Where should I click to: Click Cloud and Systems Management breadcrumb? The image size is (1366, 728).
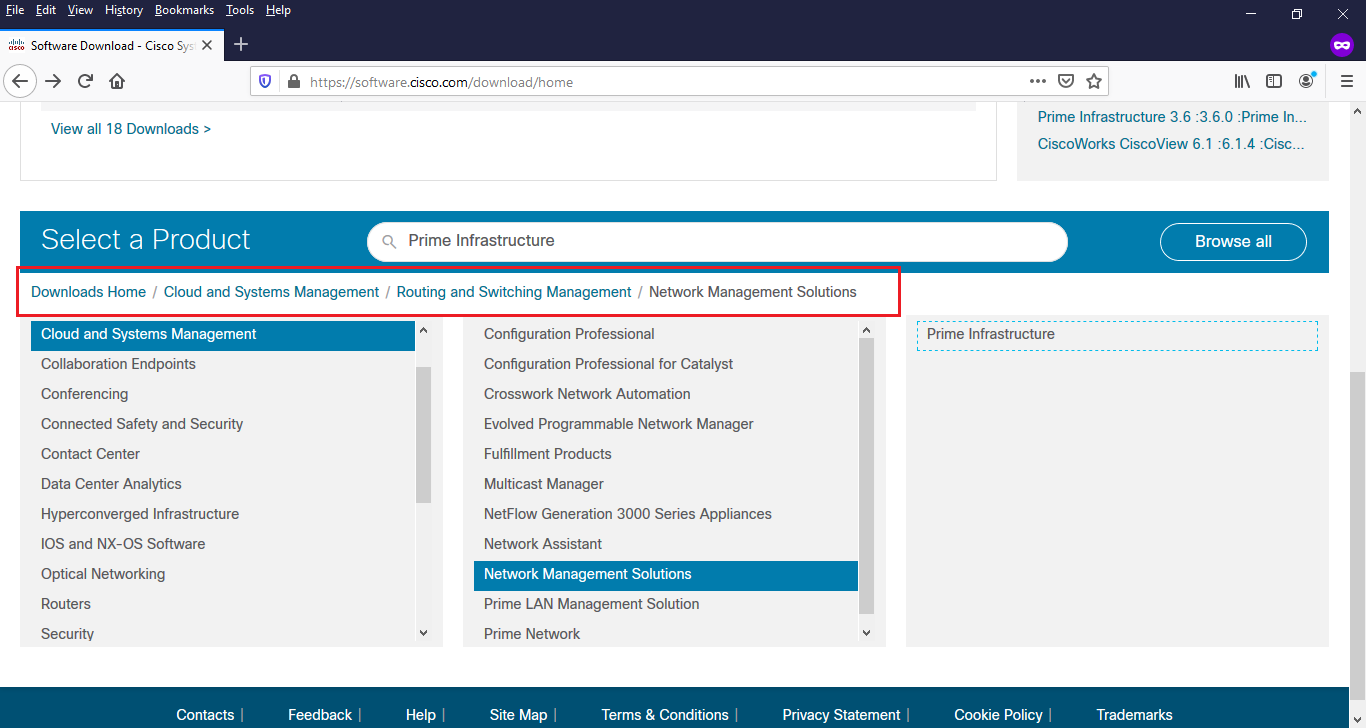pyautogui.click(x=271, y=292)
